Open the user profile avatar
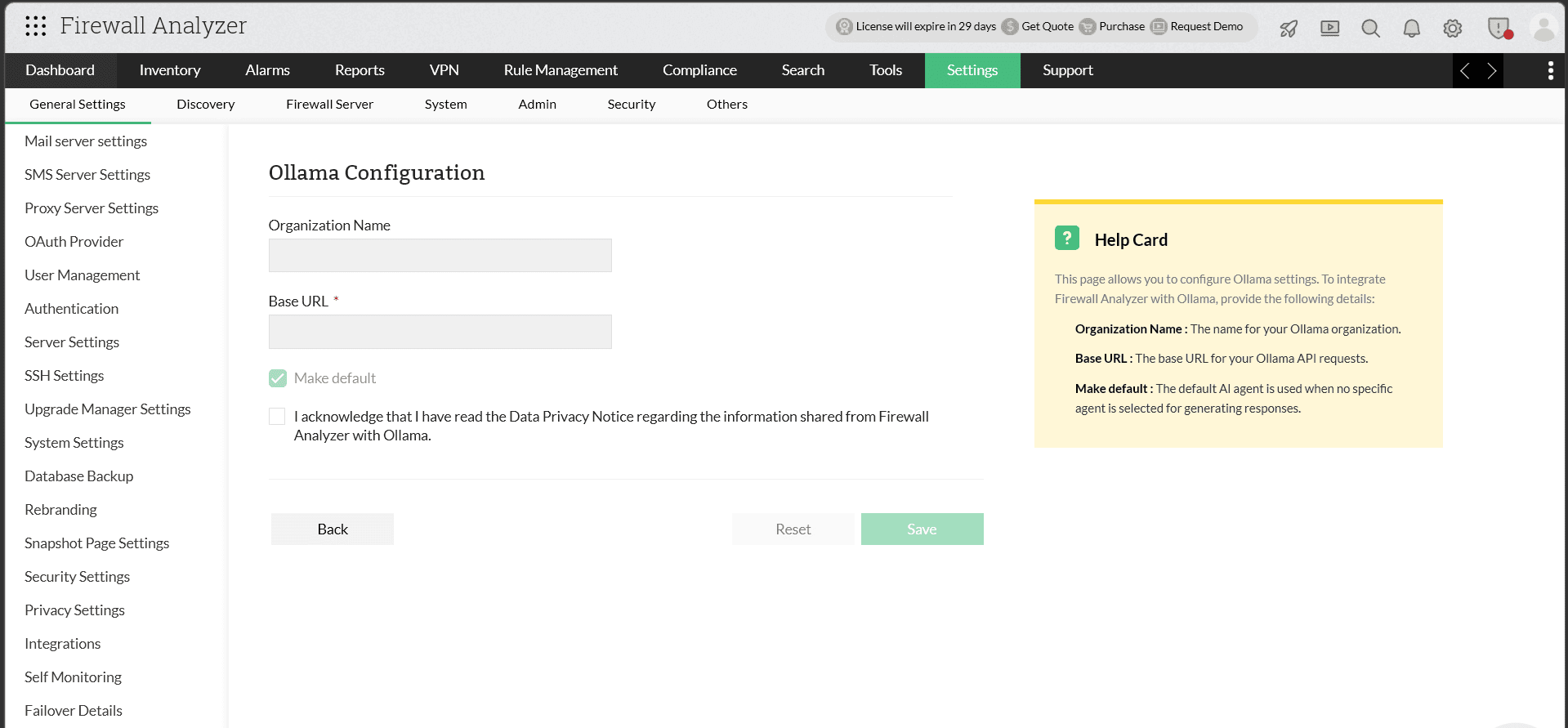This screenshot has height=728, width=1568. [x=1543, y=29]
